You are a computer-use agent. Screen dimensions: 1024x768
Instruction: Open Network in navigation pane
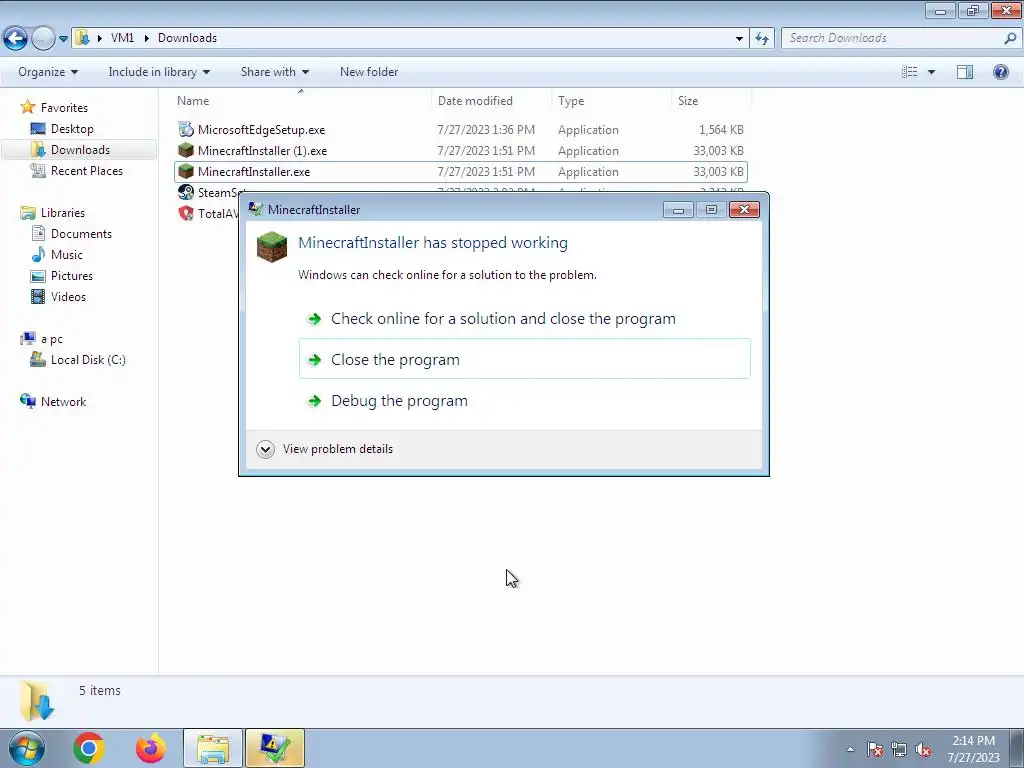pyautogui.click(x=54, y=402)
